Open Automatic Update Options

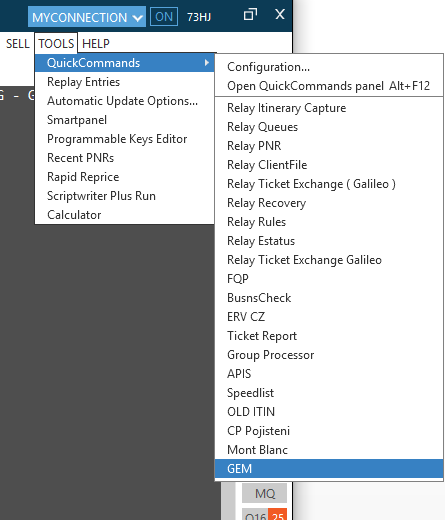(125, 101)
